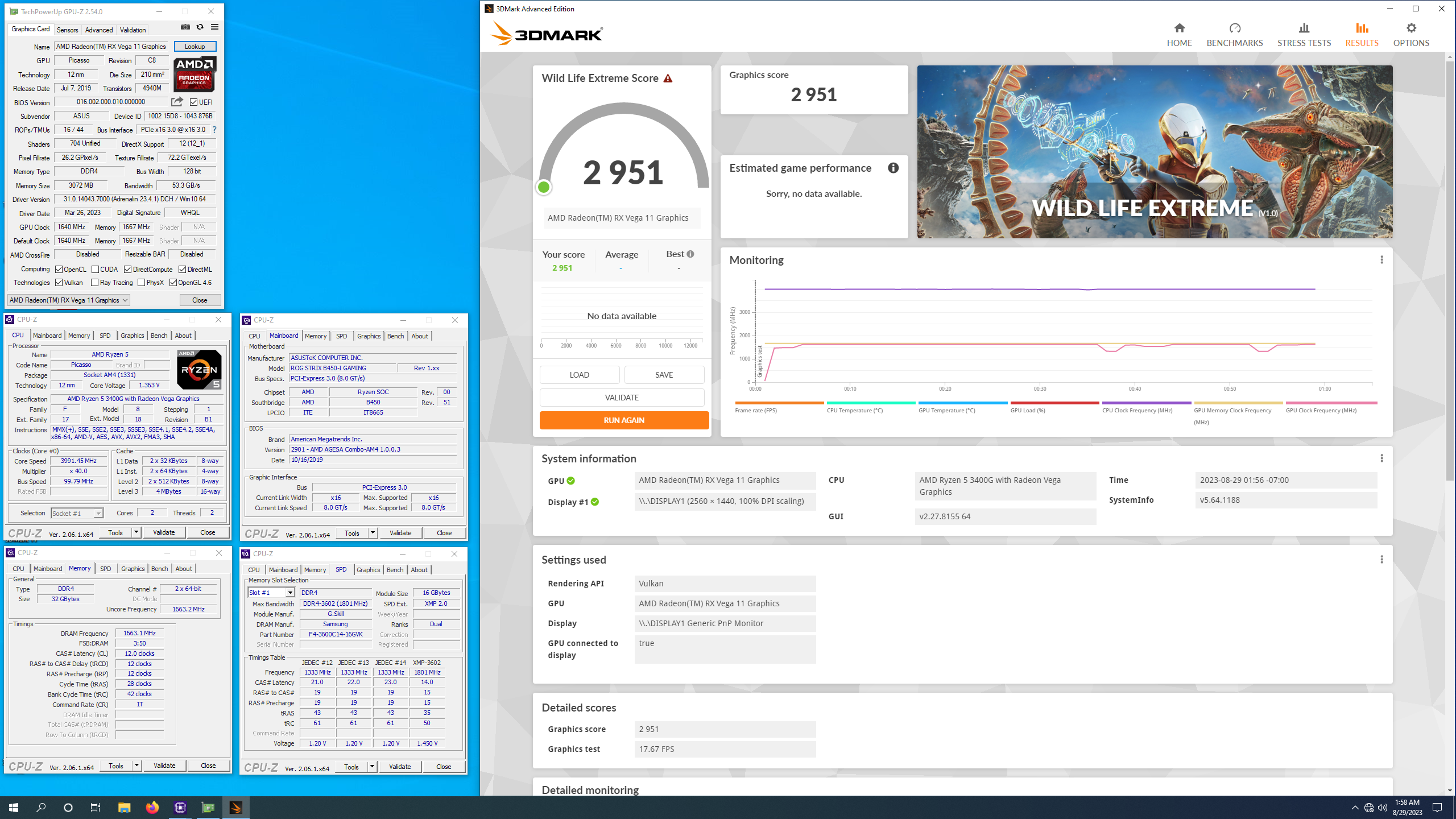
Task: Click the CPU-Z icon on the taskbar
Action: (180, 807)
